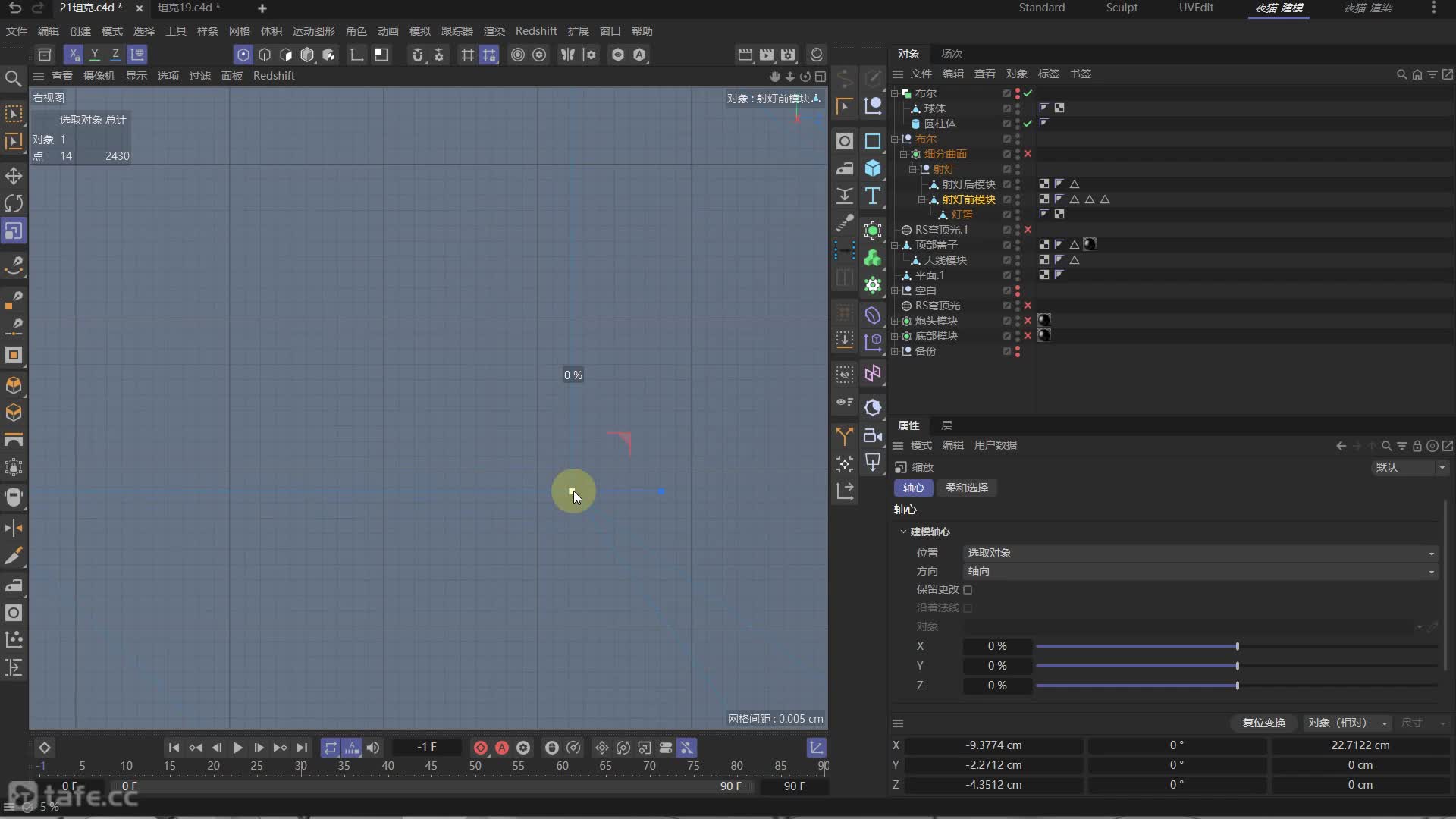Viewport: 1456px width, 819px height.
Task: Open the 对象 (相对) dropdown
Action: pos(1348,723)
